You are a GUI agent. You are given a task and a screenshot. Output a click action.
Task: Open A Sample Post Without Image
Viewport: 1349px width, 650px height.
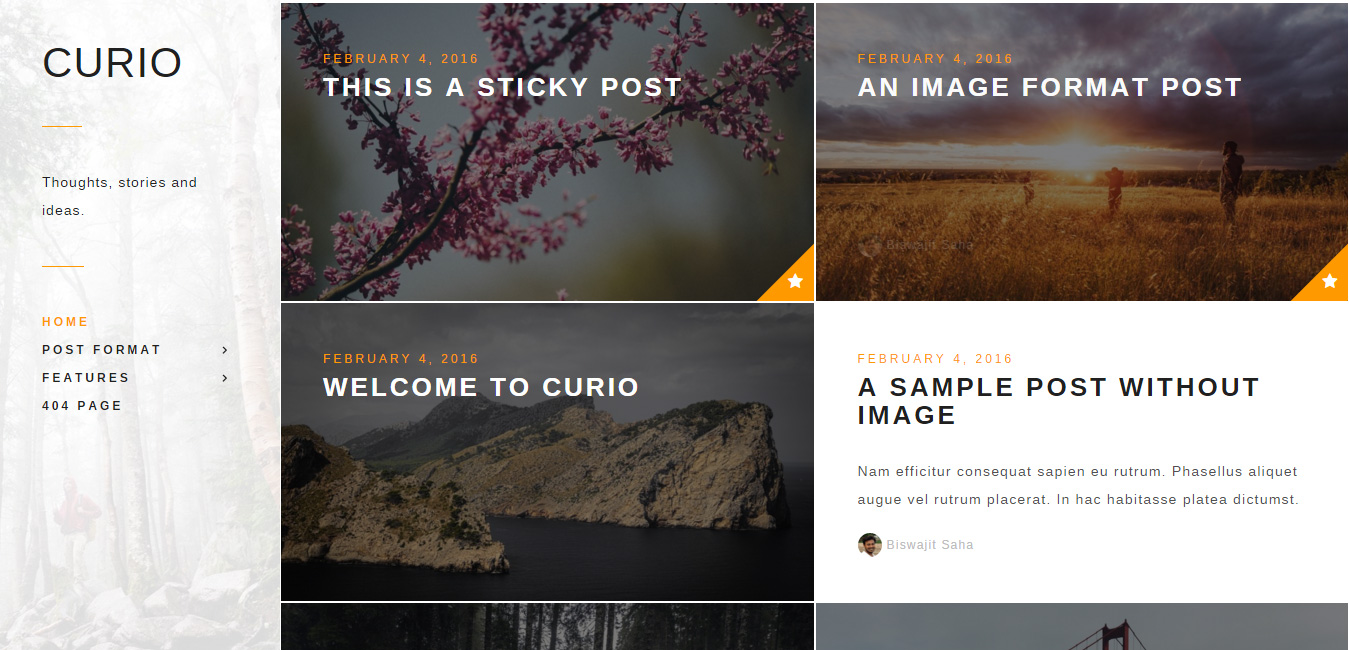tap(1059, 401)
